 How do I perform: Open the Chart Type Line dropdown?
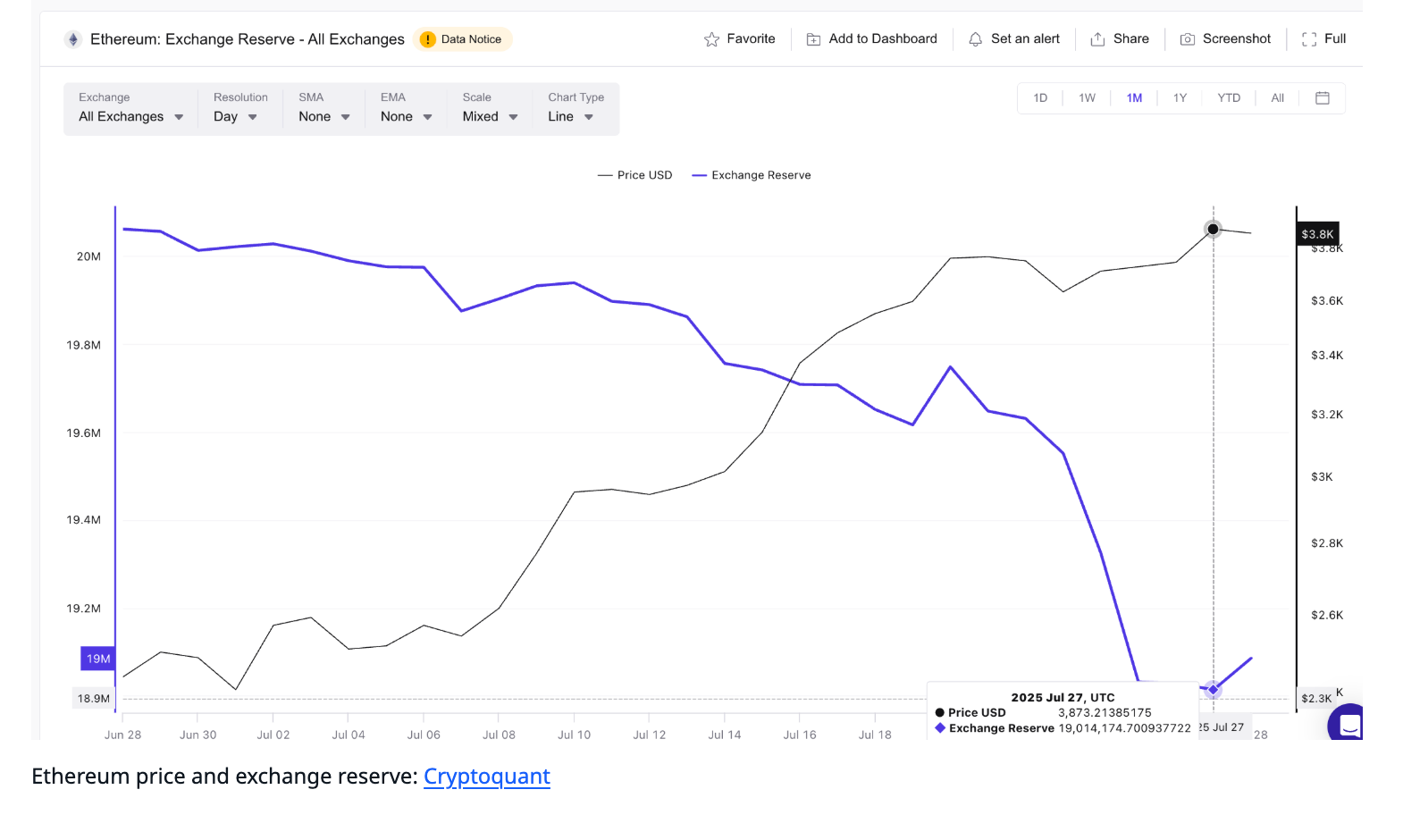[x=570, y=117]
